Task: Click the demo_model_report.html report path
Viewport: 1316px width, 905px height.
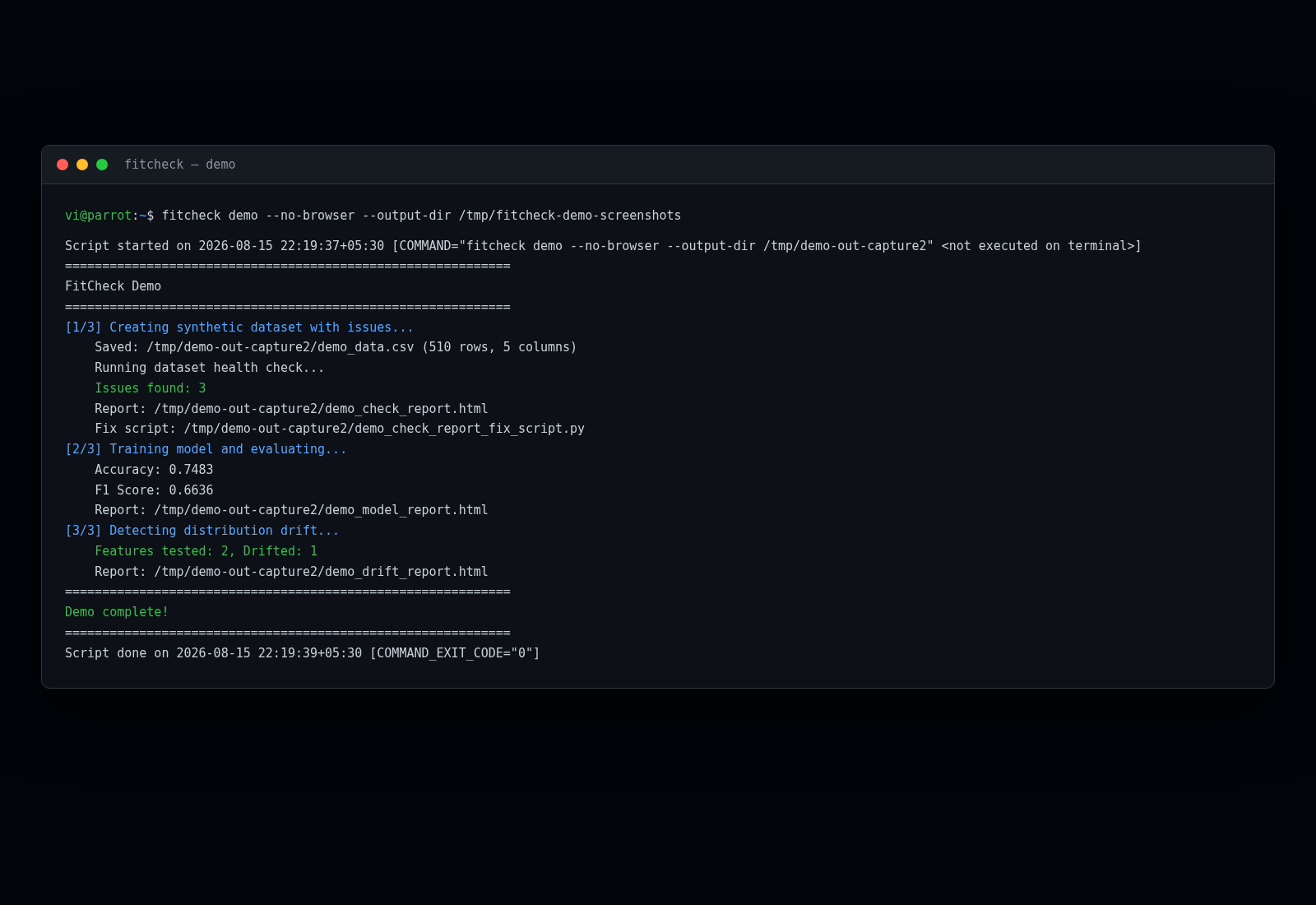Action: coord(321,510)
